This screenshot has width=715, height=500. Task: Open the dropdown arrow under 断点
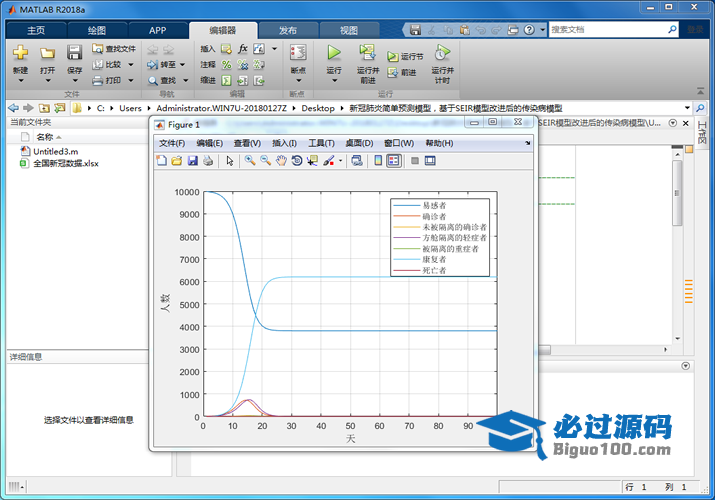298,81
